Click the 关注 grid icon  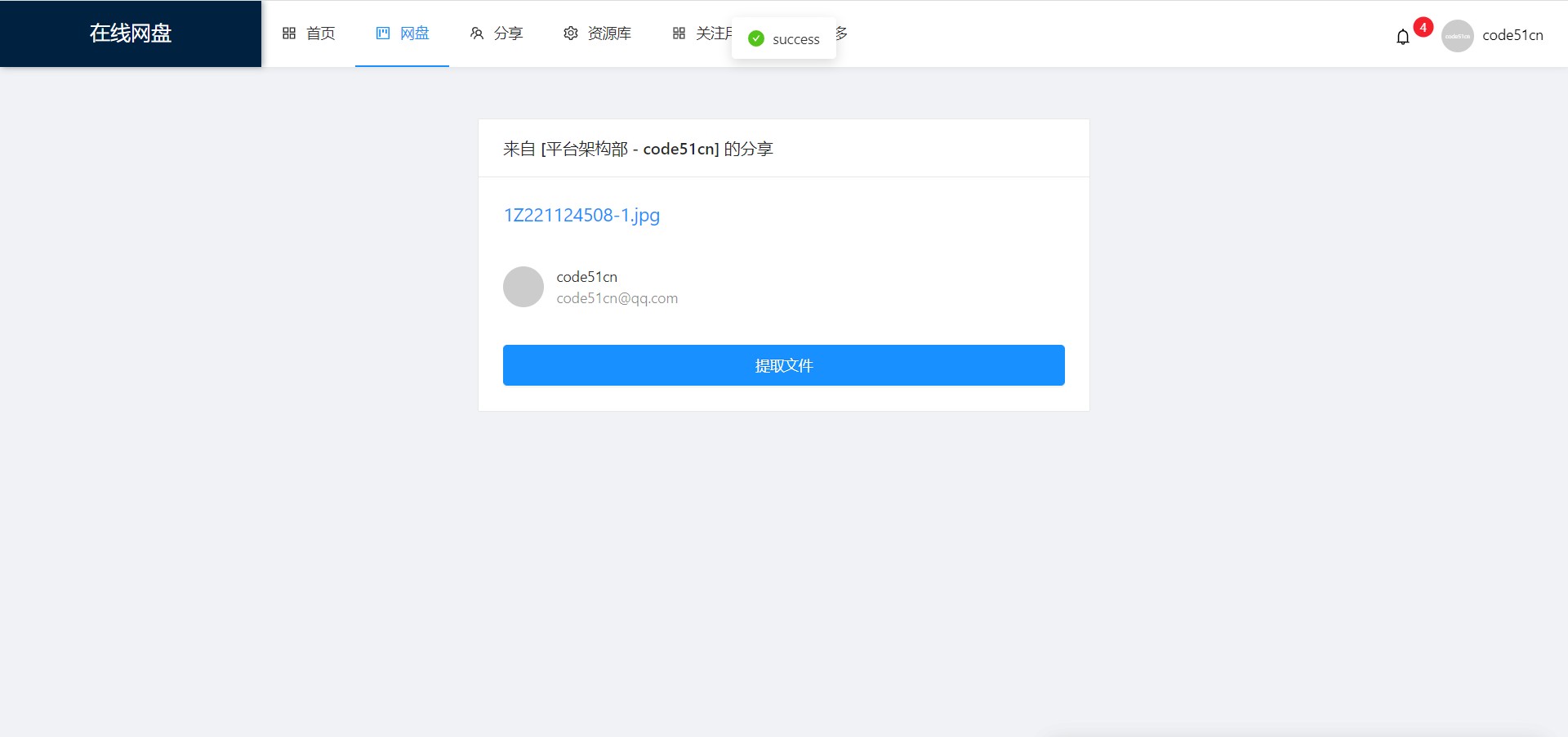(679, 33)
